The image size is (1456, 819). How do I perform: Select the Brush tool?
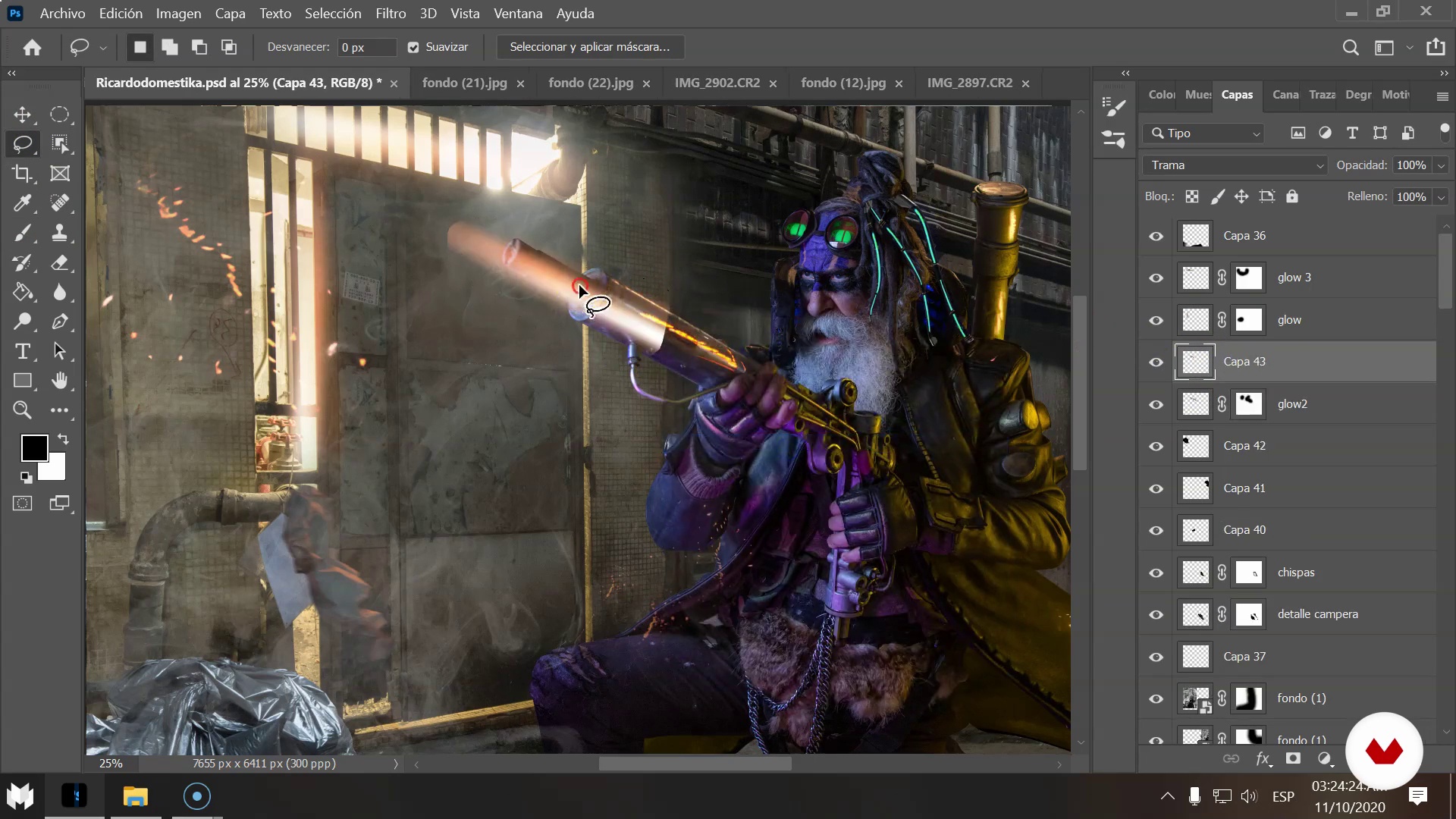[23, 233]
